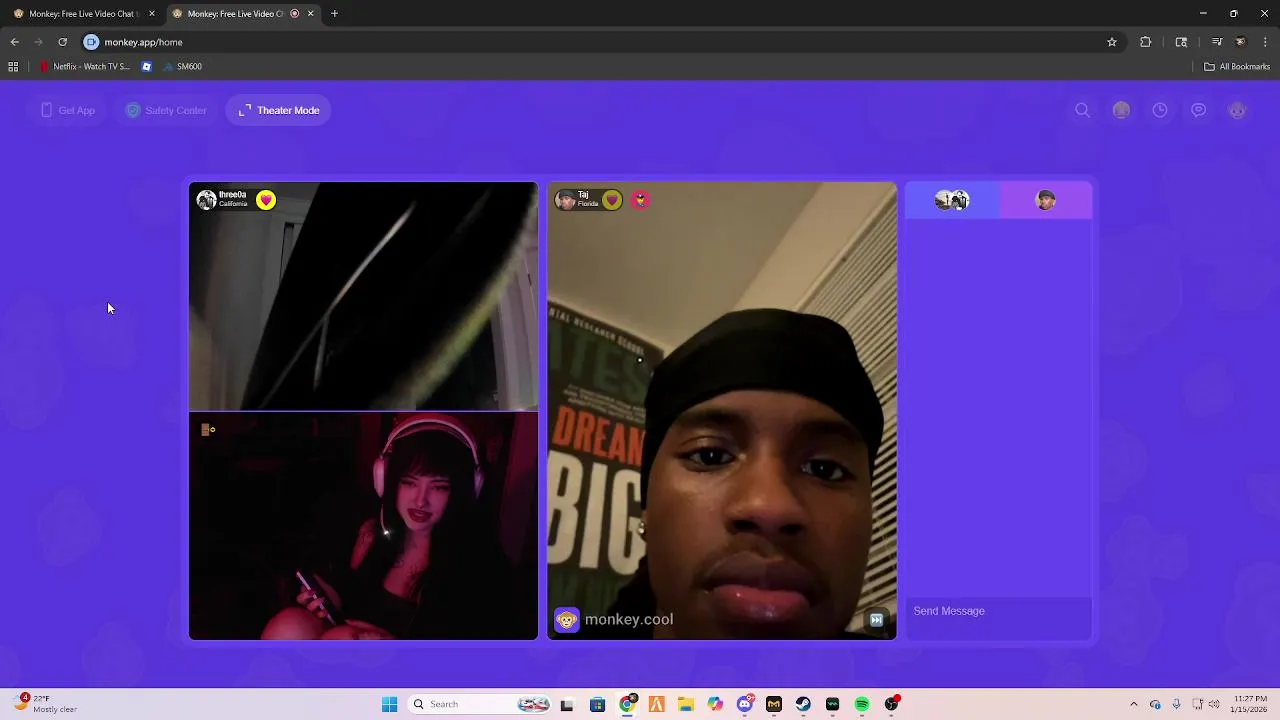Open the Chrome apps grid
Screen dimensions: 1280x720
tap(13, 67)
